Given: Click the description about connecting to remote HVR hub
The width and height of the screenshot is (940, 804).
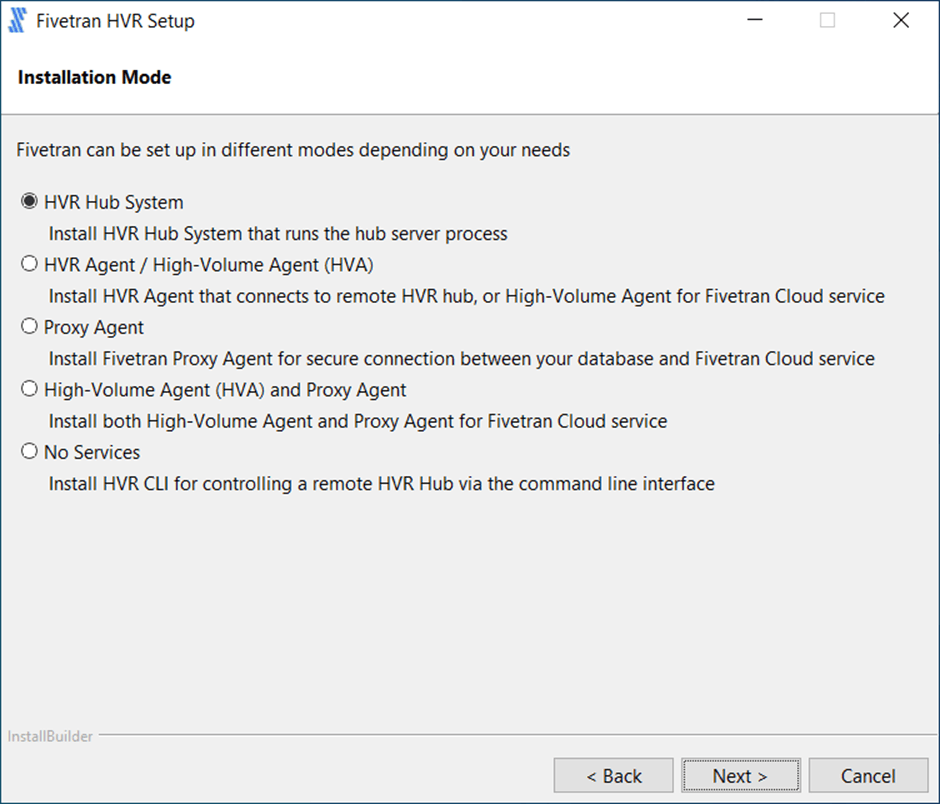Looking at the screenshot, I should [x=466, y=297].
